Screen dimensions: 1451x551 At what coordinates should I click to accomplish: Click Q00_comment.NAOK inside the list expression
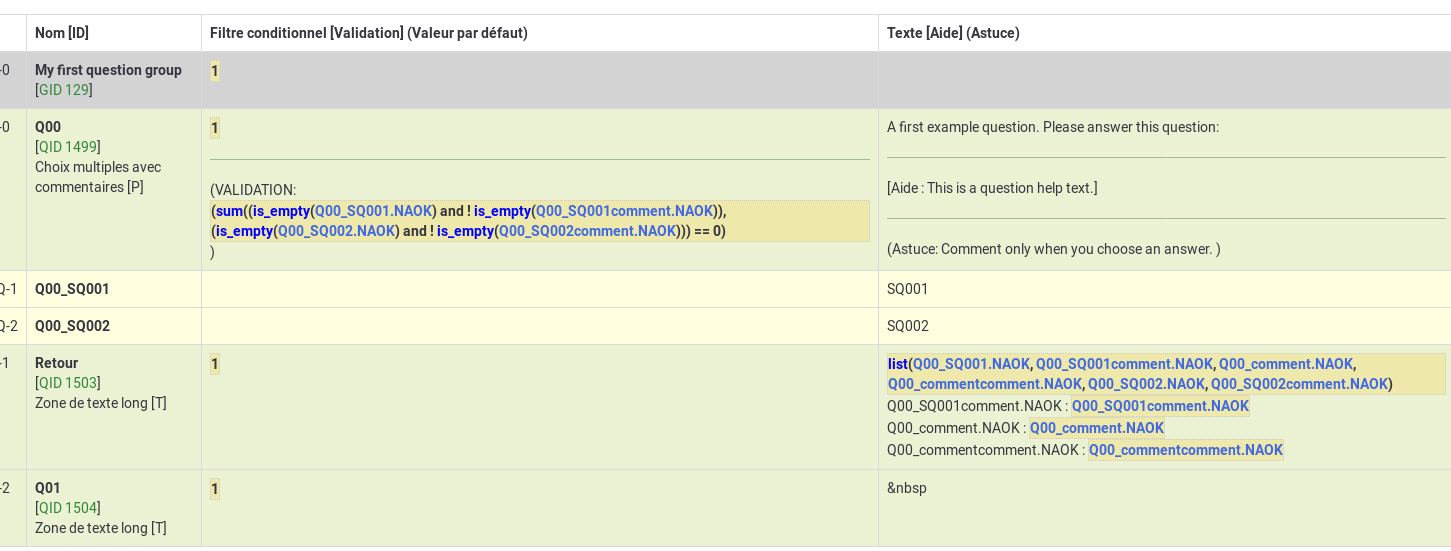click(x=1285, y=364)
